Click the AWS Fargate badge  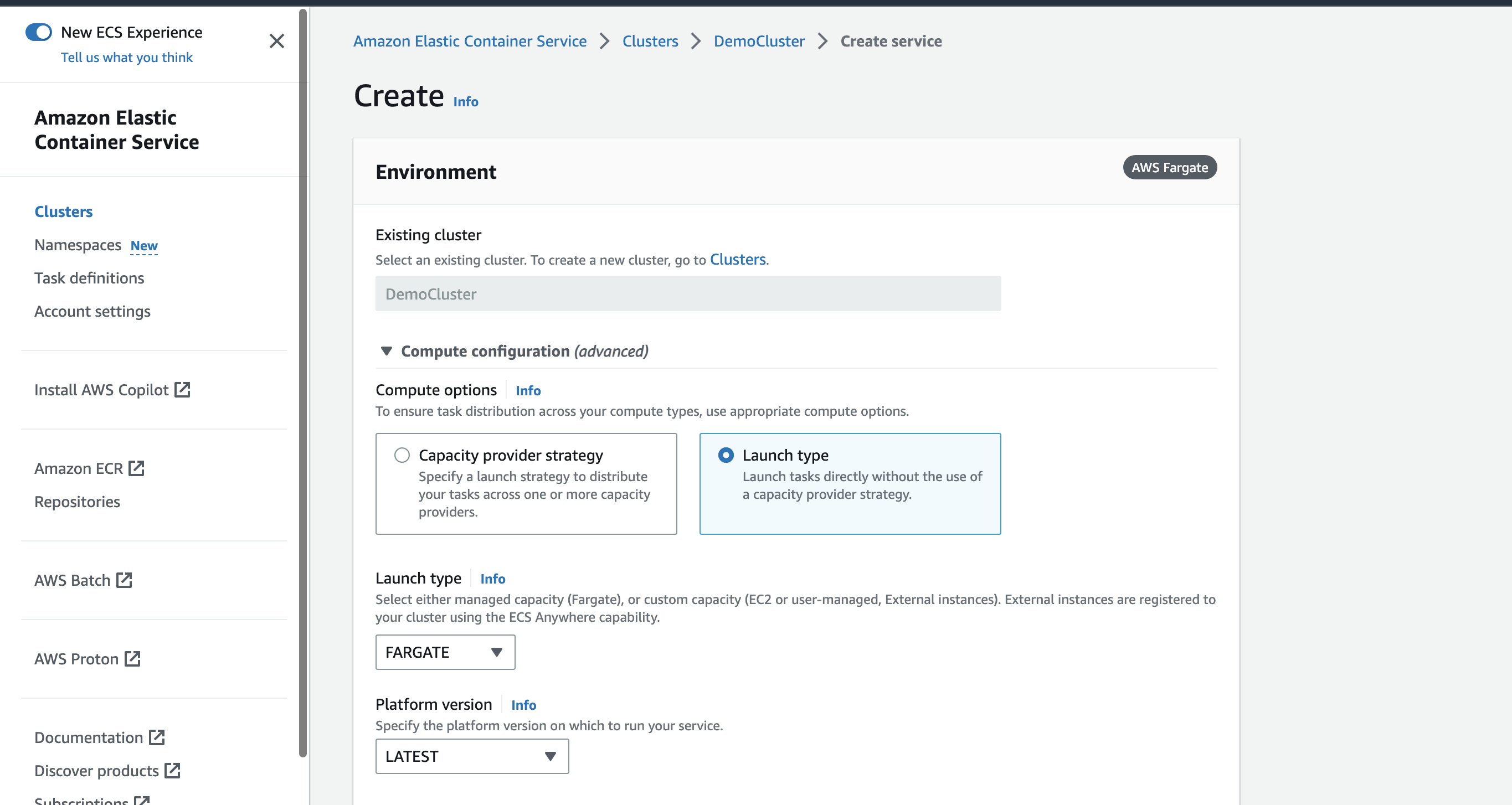click(1169, 168)
